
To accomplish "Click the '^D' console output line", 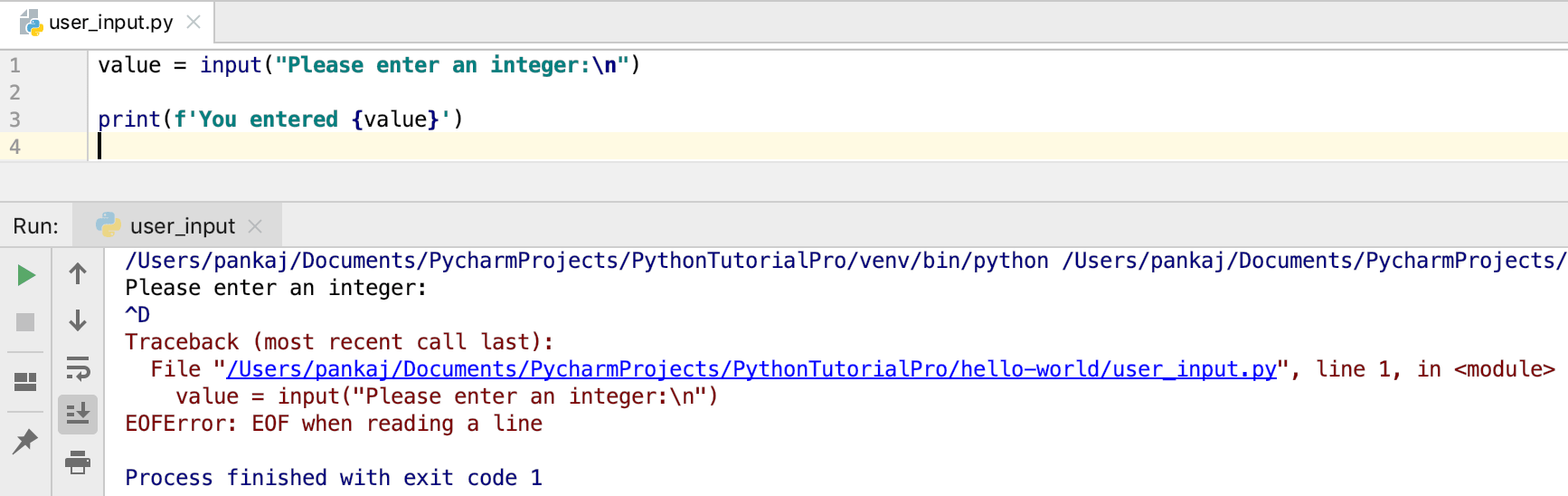I will 137,315.
